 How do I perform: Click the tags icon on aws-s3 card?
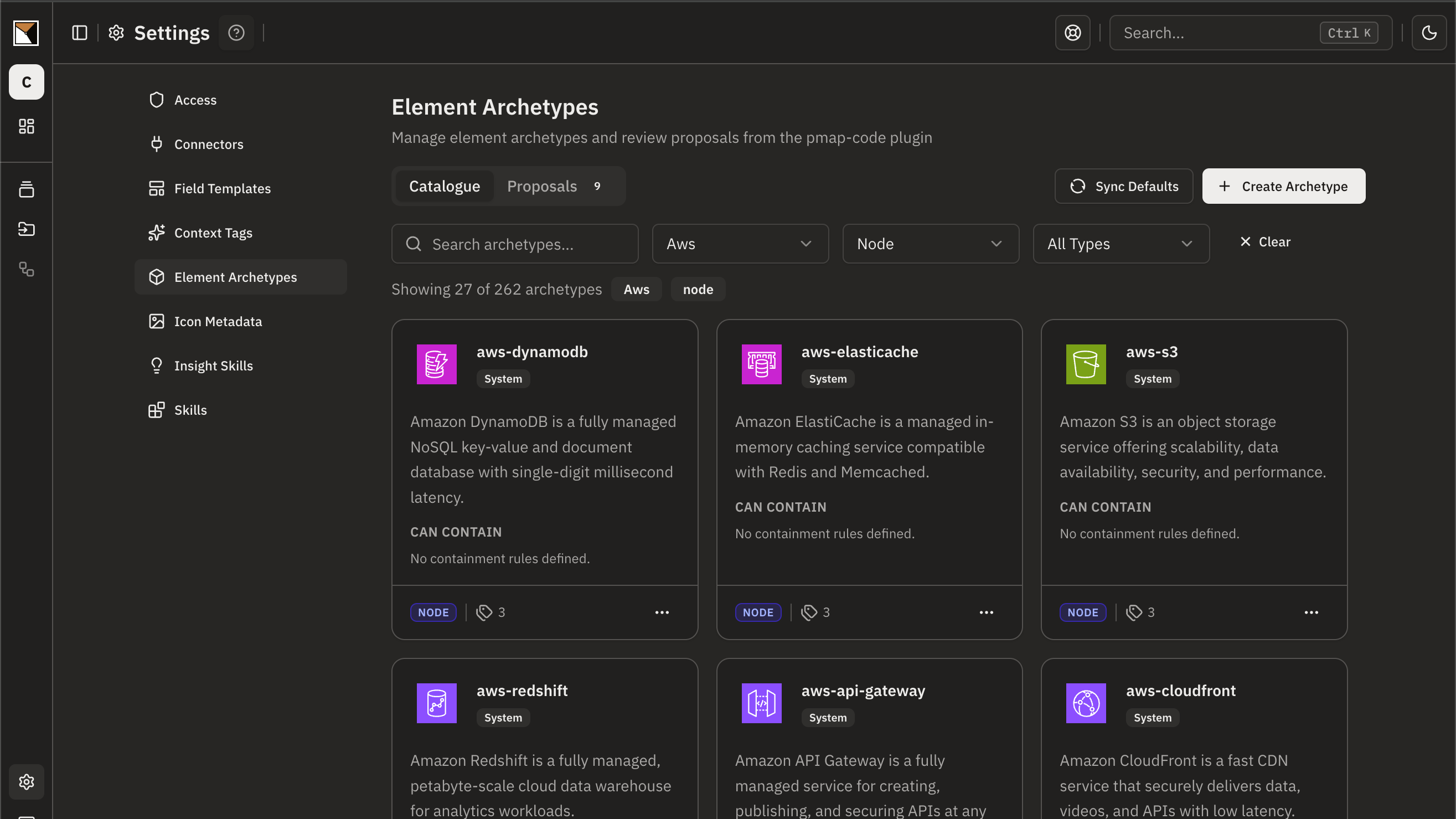1133,612
